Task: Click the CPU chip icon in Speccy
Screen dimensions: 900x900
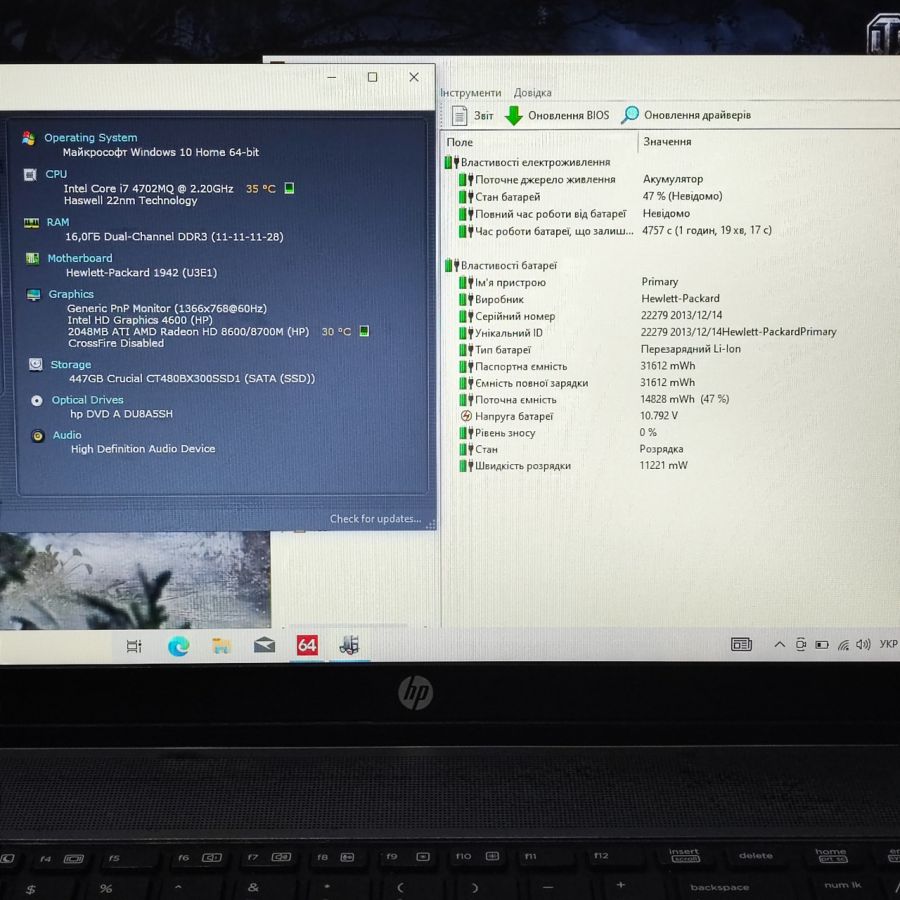Action: (x=30, y=174)
